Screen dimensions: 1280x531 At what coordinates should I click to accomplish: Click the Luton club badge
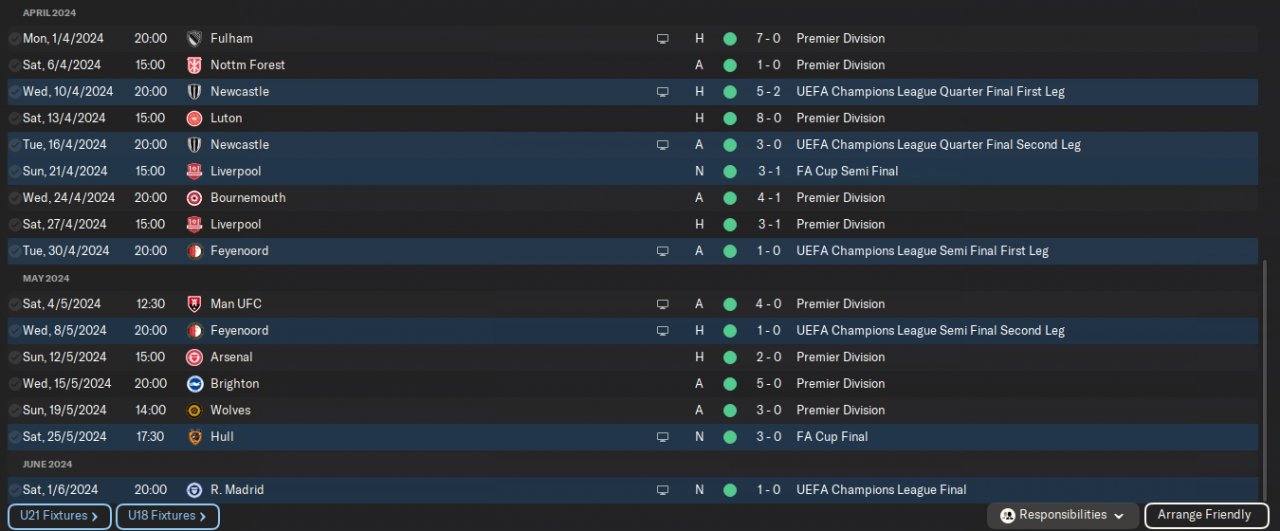point(194,118)
